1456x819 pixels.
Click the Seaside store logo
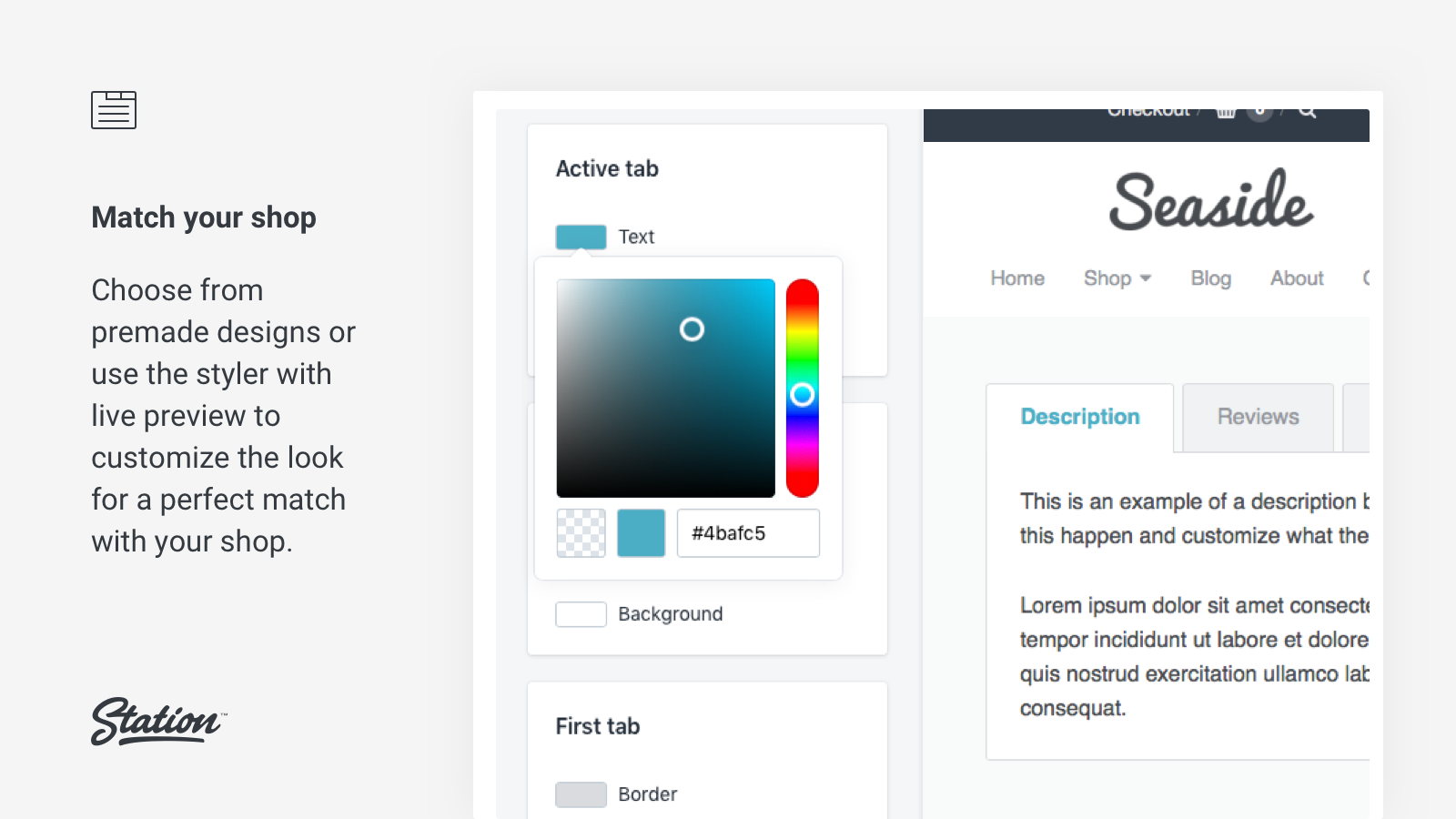pyautogui.click(x=1208, y=203)
